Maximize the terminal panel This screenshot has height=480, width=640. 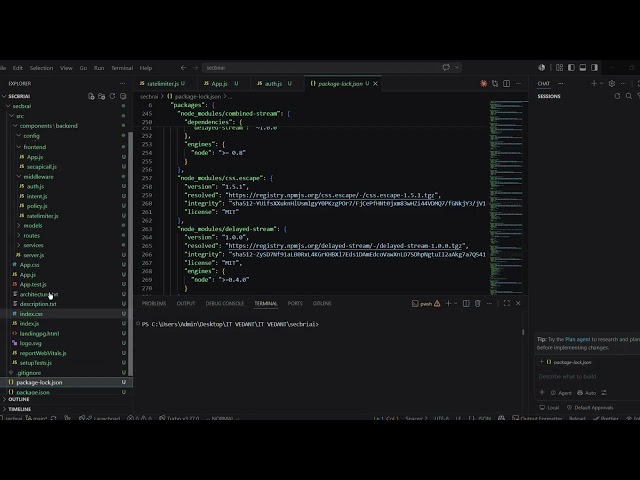(507, 303)
